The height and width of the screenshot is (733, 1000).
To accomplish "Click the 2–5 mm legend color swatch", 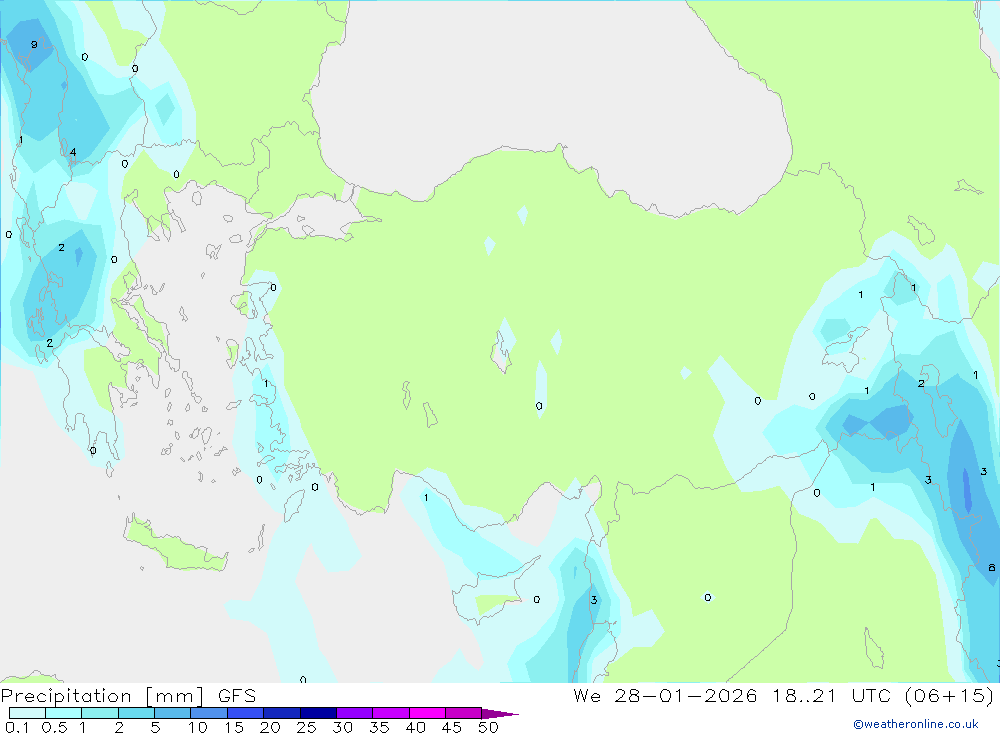I will pyautogui.click(x=136, y=713).
